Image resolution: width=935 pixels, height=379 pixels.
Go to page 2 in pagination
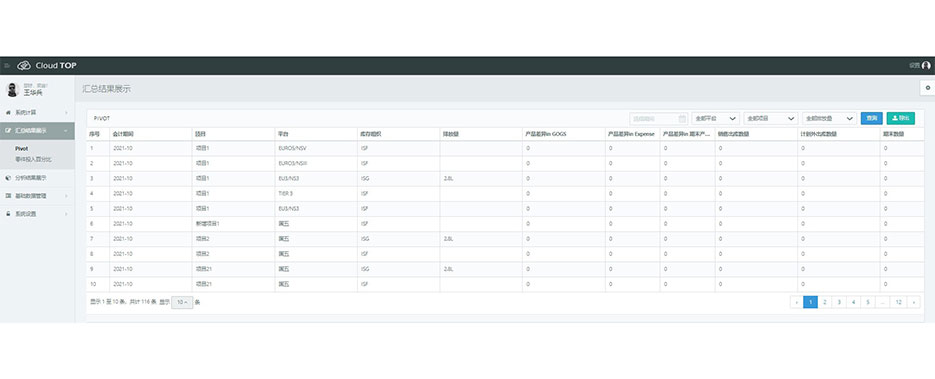(x=825, y=302)
